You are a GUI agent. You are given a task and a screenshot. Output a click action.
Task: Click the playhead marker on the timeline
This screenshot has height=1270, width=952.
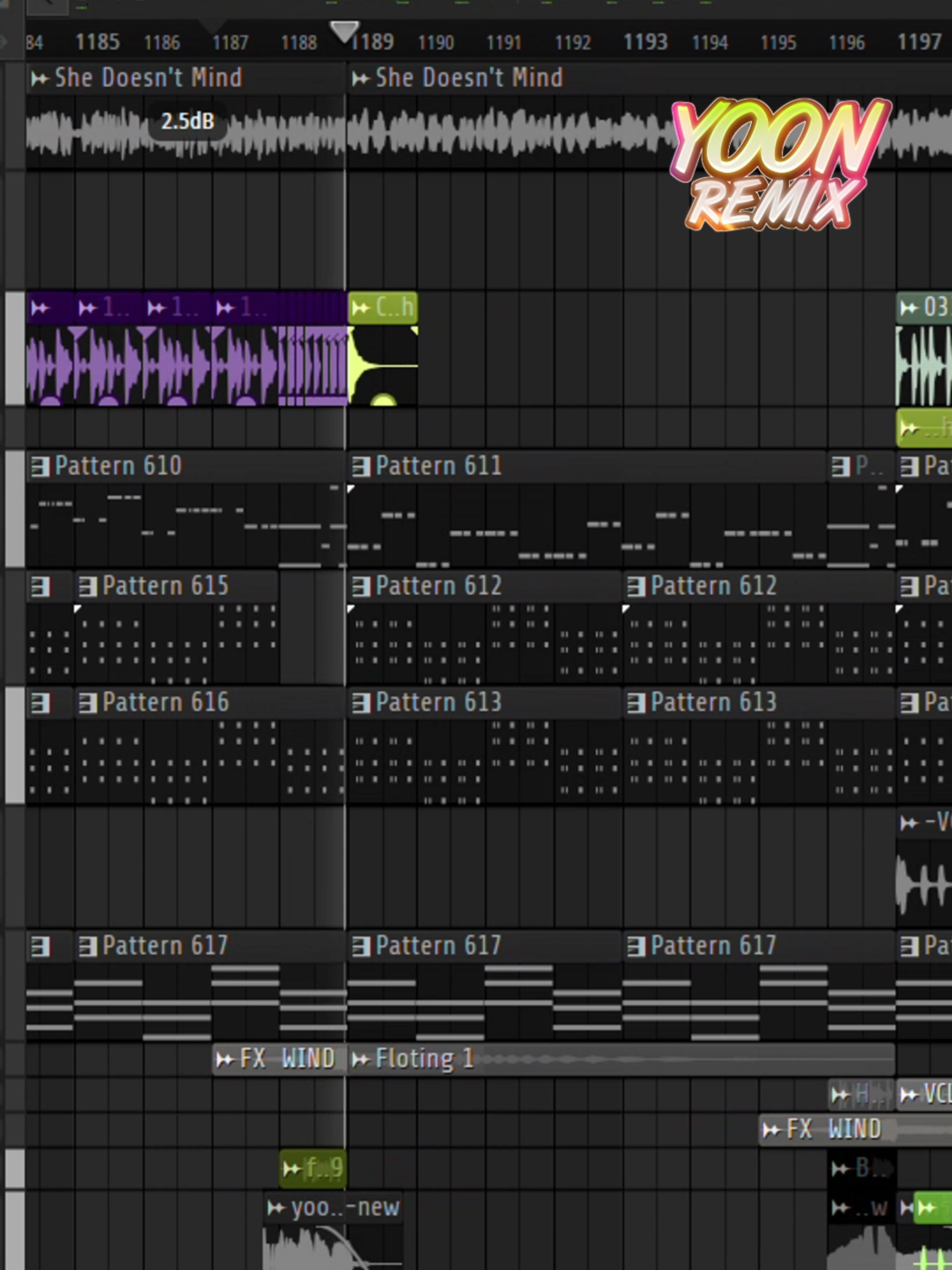click(345, 30)
